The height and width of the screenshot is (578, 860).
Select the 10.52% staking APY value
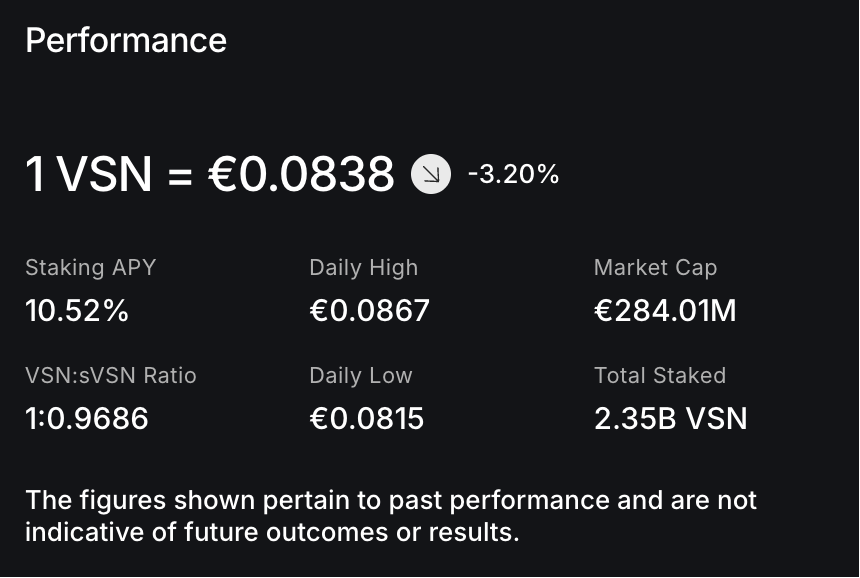(x=77, y=311)
